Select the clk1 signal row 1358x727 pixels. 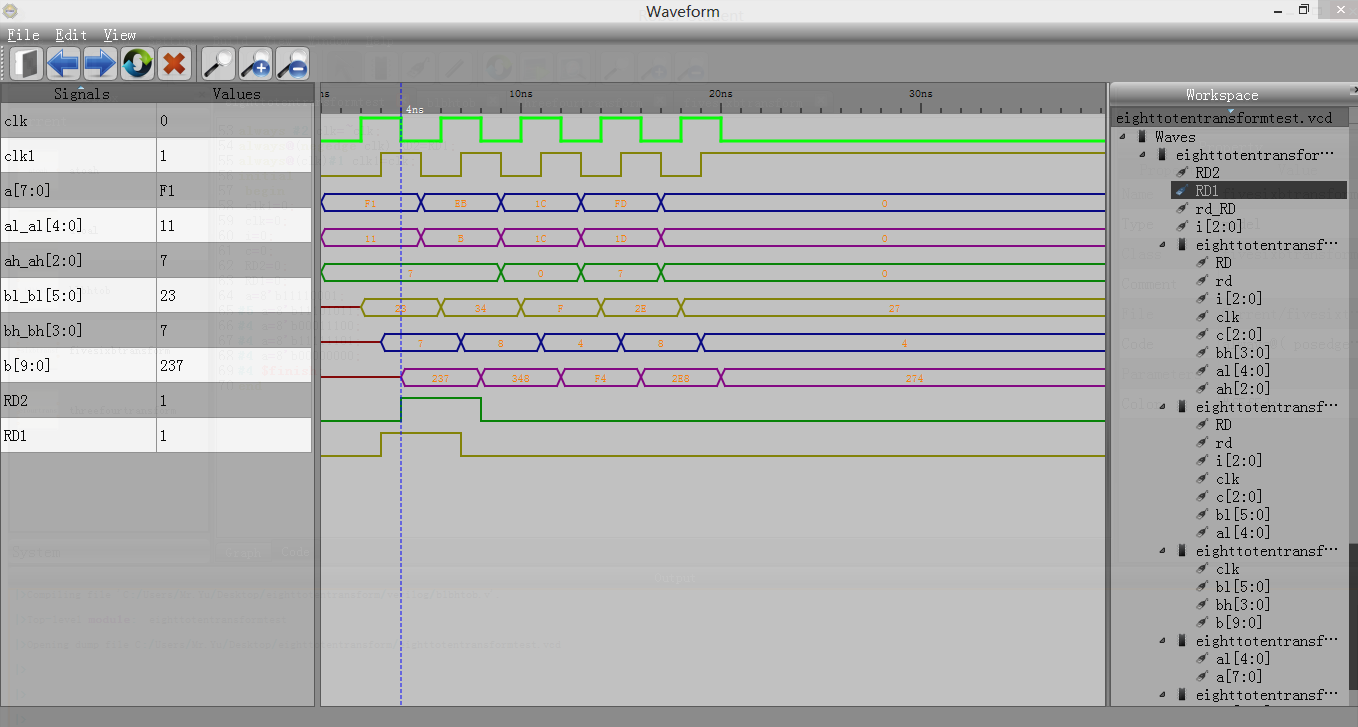point(157,156)
